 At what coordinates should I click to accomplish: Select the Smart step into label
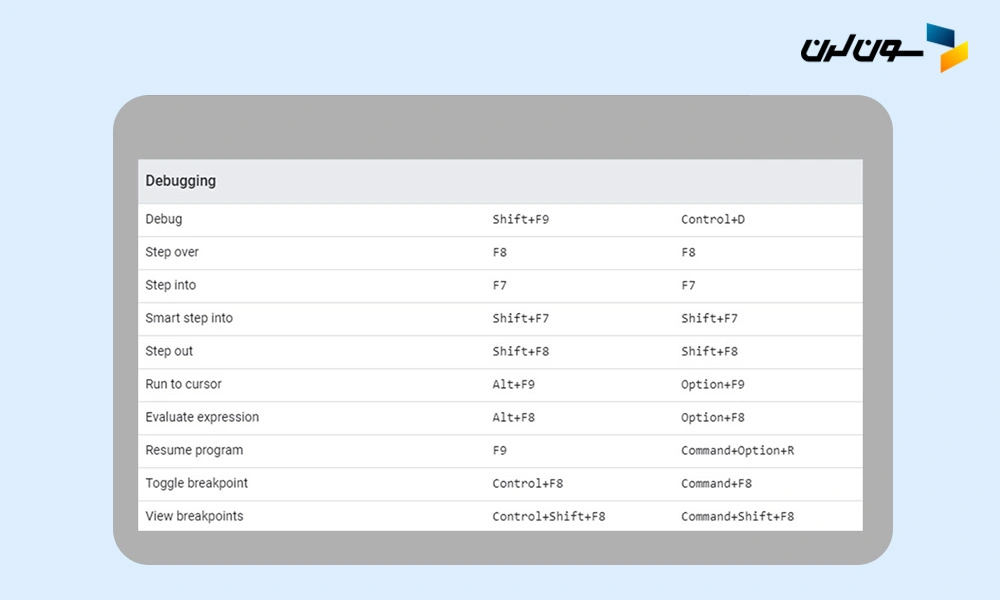(189, 318)
